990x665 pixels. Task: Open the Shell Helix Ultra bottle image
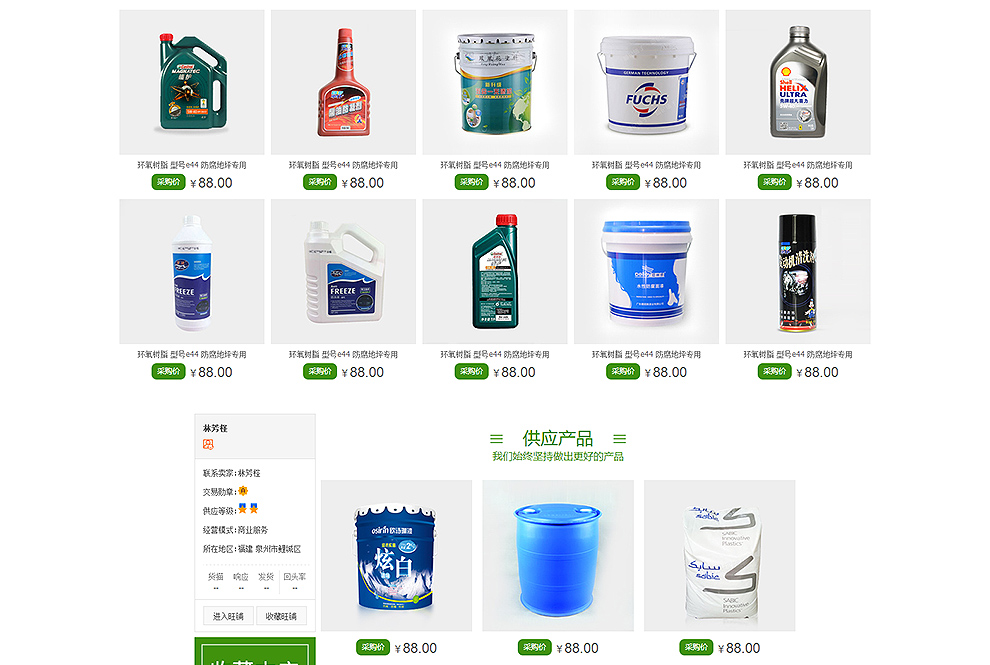(x=798, y=82)
